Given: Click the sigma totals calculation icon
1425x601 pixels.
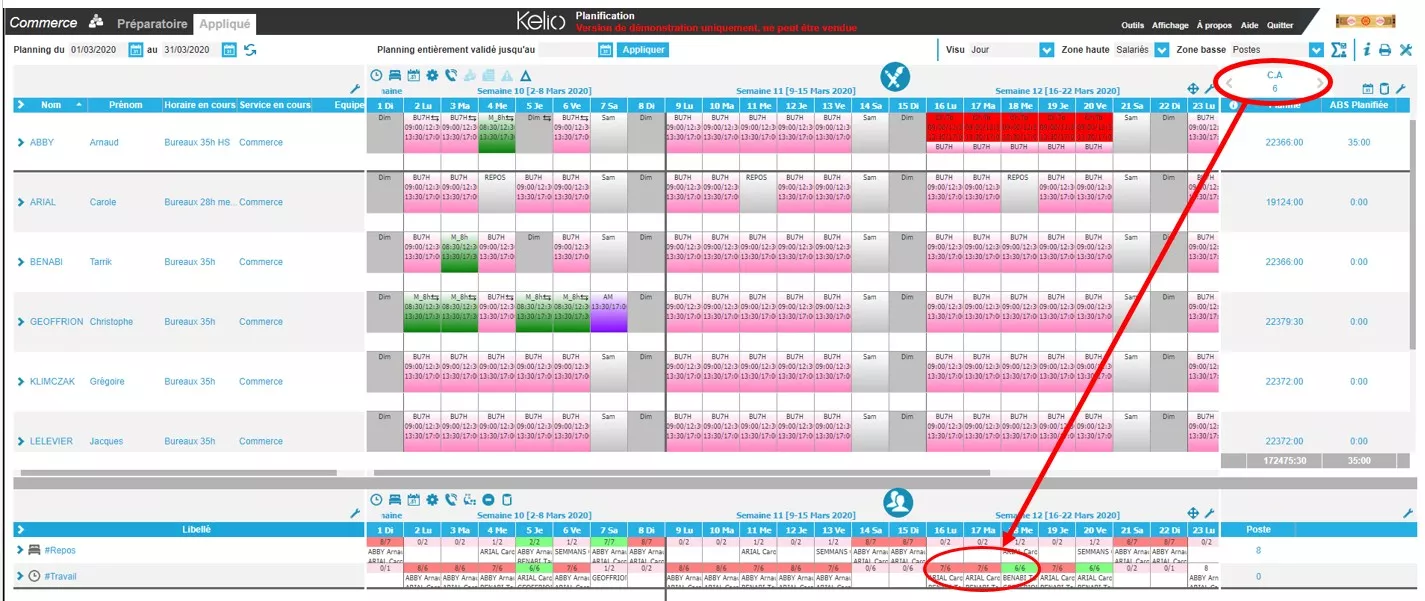Looking at the screenshot, I should pos(1339,50).
